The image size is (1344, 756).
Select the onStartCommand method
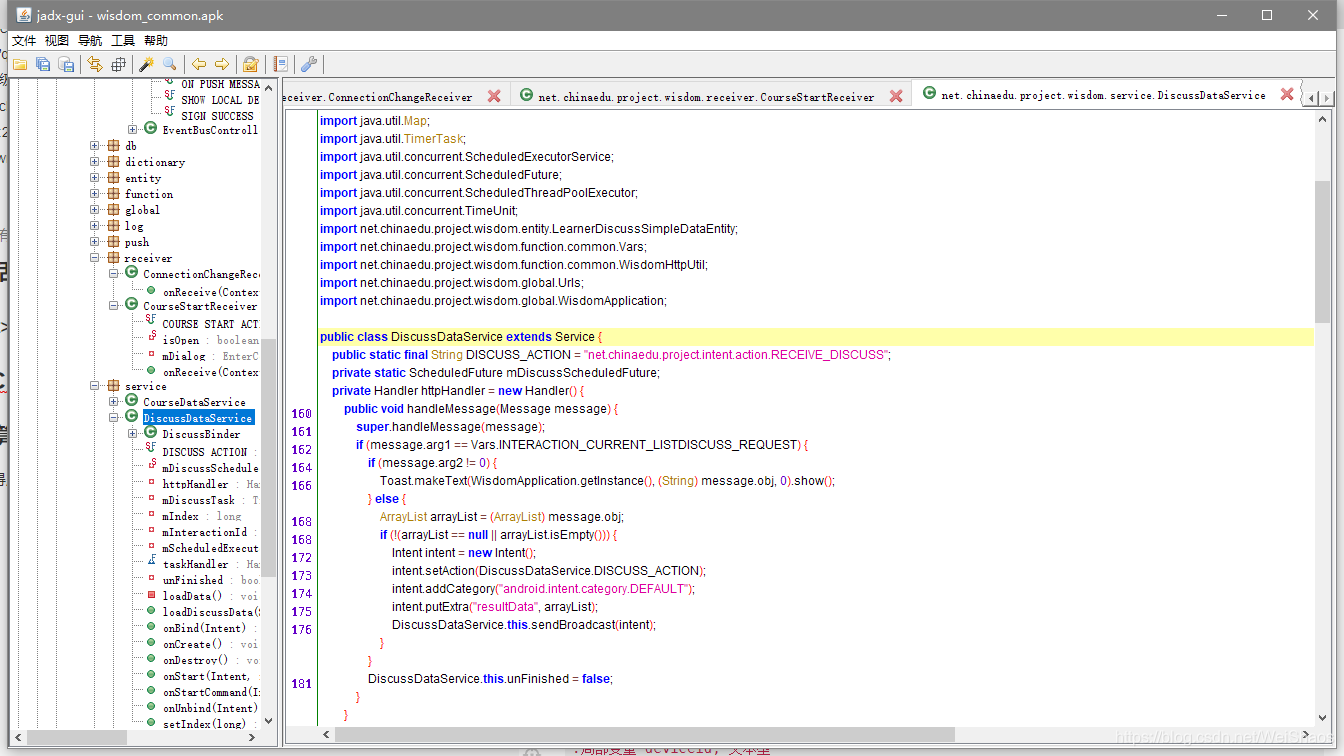coord(210,692)
